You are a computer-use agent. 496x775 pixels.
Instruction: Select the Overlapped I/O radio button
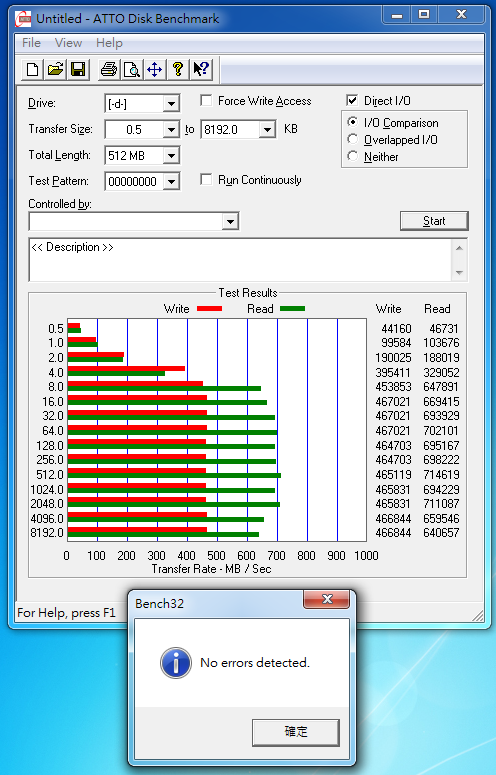pyautogui.click(x=353, y=139)
